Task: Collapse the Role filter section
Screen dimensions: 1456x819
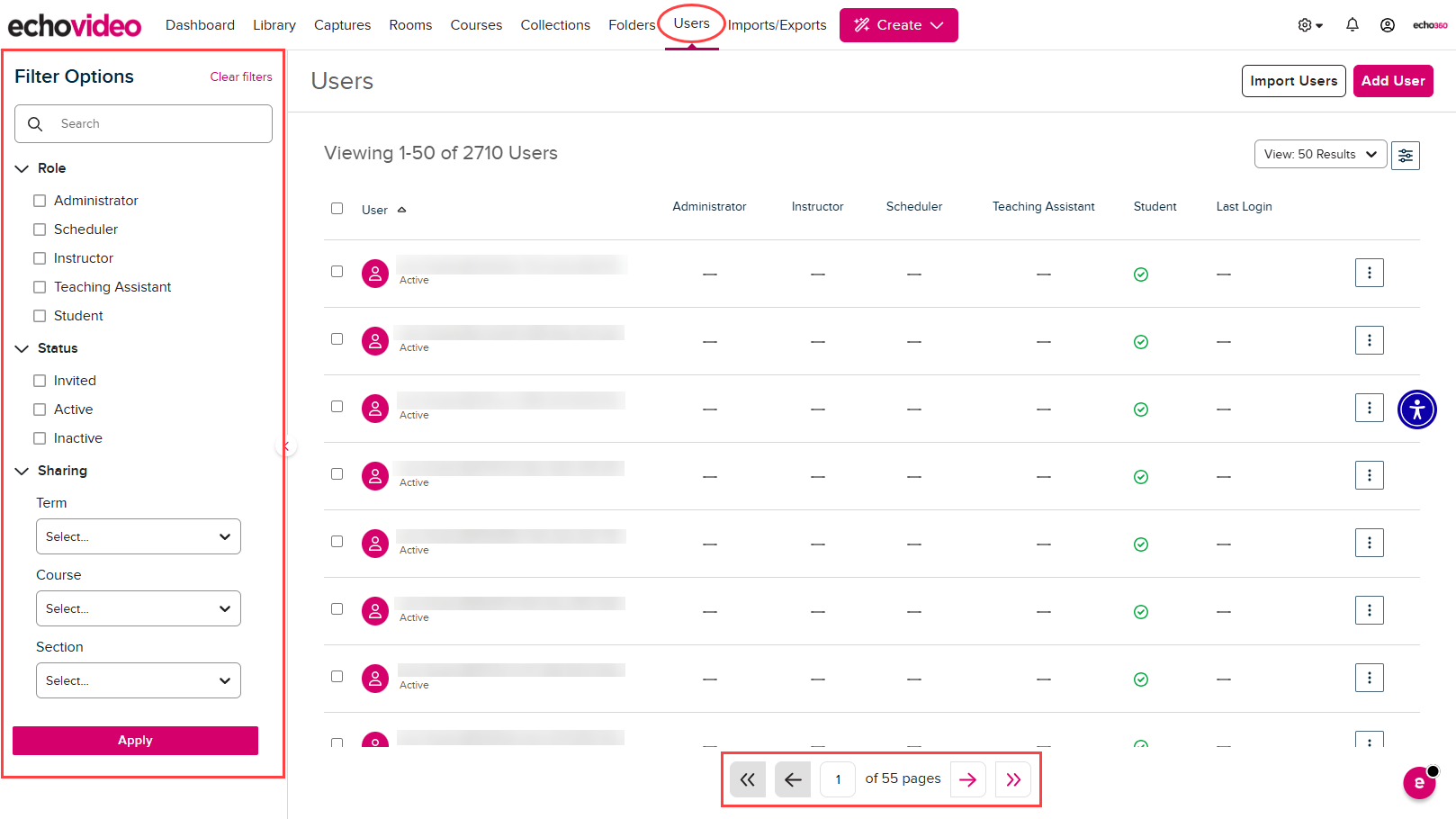Action: pos(22,168)
